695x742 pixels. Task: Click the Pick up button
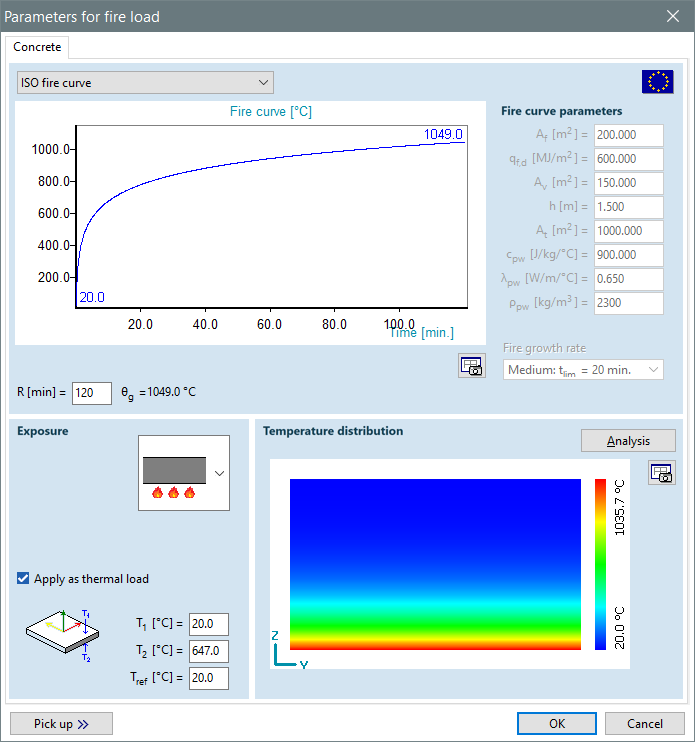[62, 724]
